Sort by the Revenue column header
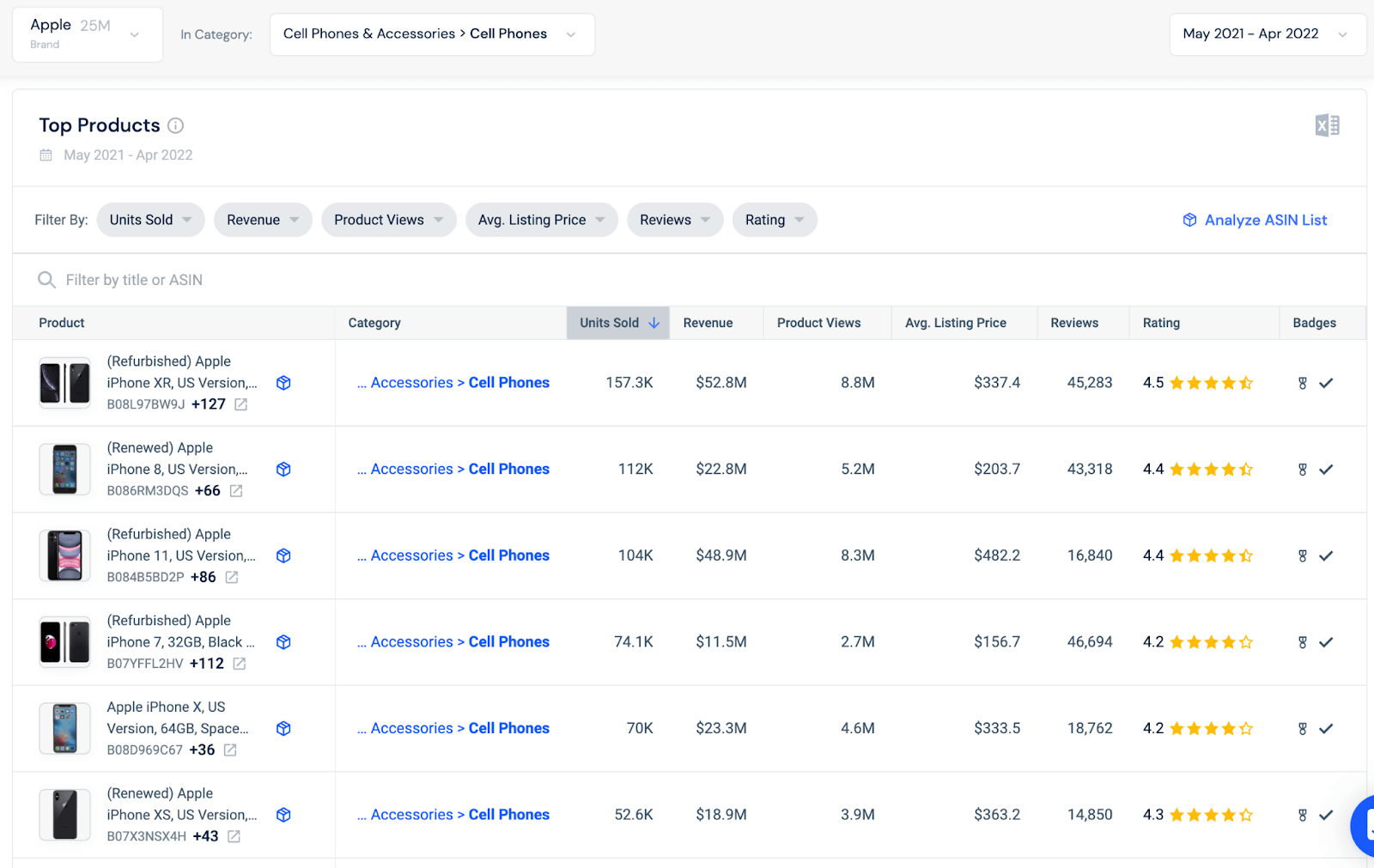 tap(708, 323)
